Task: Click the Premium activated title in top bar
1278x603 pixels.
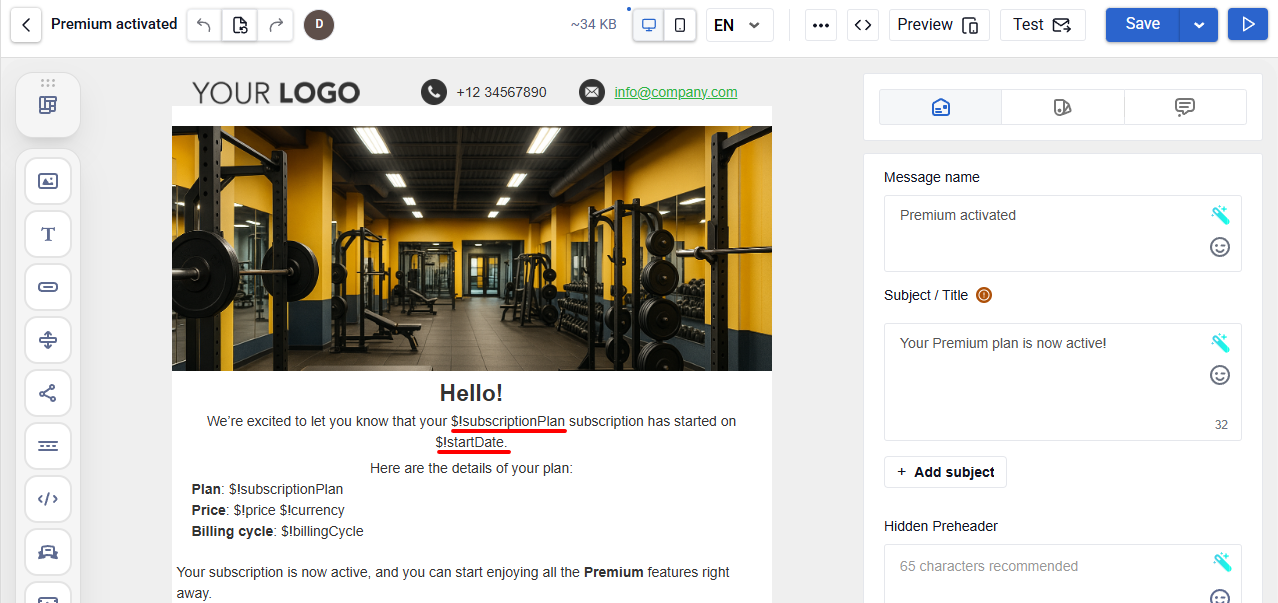Action: coord(114,24)
